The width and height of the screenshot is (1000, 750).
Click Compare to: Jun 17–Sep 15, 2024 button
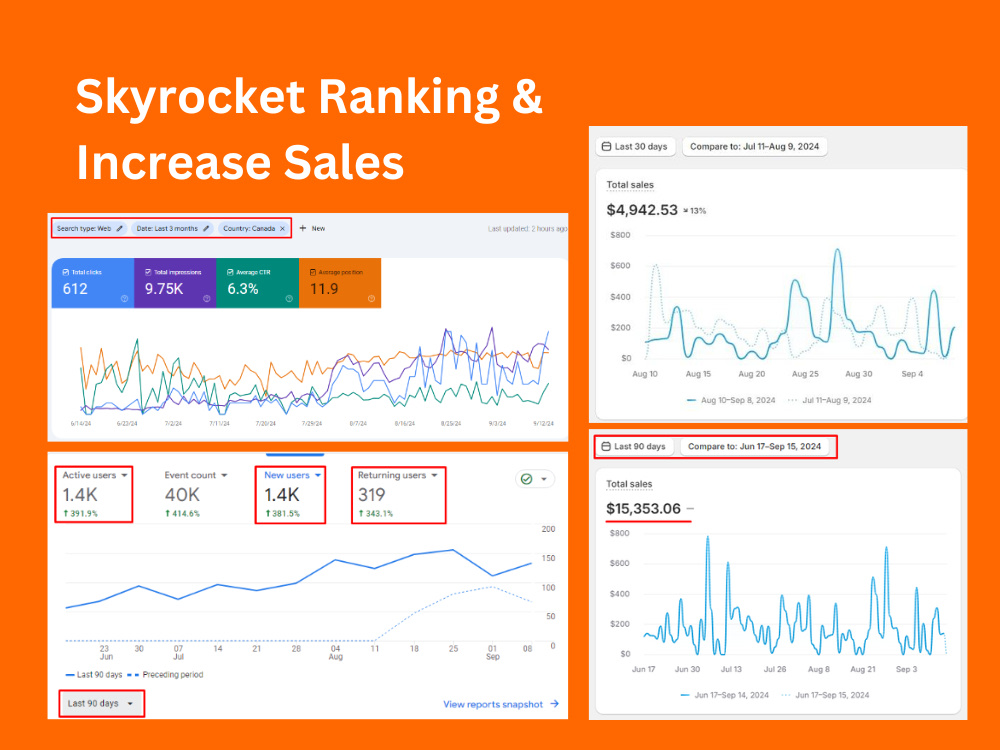click(x=754, y=446)
